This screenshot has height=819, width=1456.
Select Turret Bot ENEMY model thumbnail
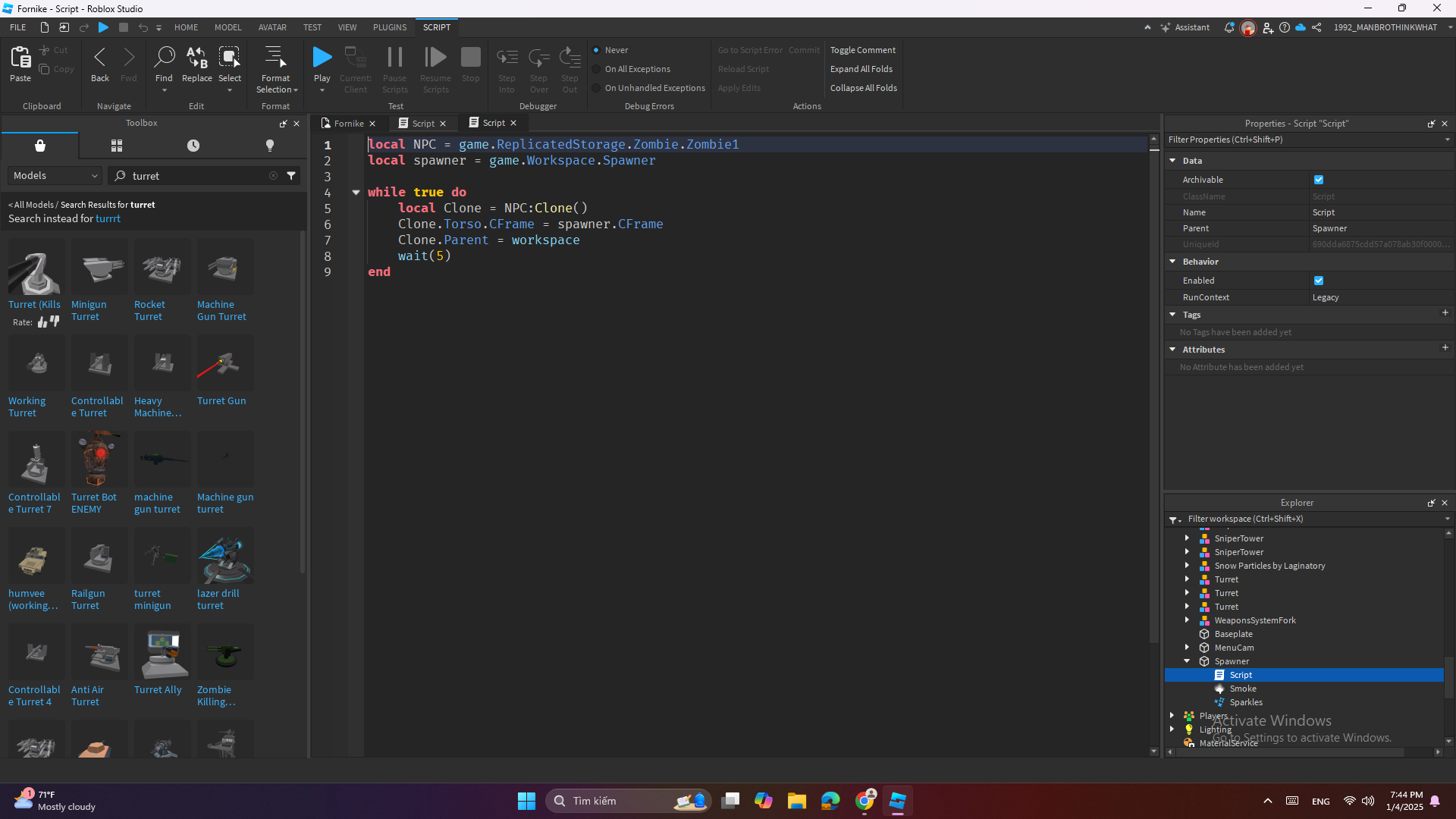[x=99, y=460]
